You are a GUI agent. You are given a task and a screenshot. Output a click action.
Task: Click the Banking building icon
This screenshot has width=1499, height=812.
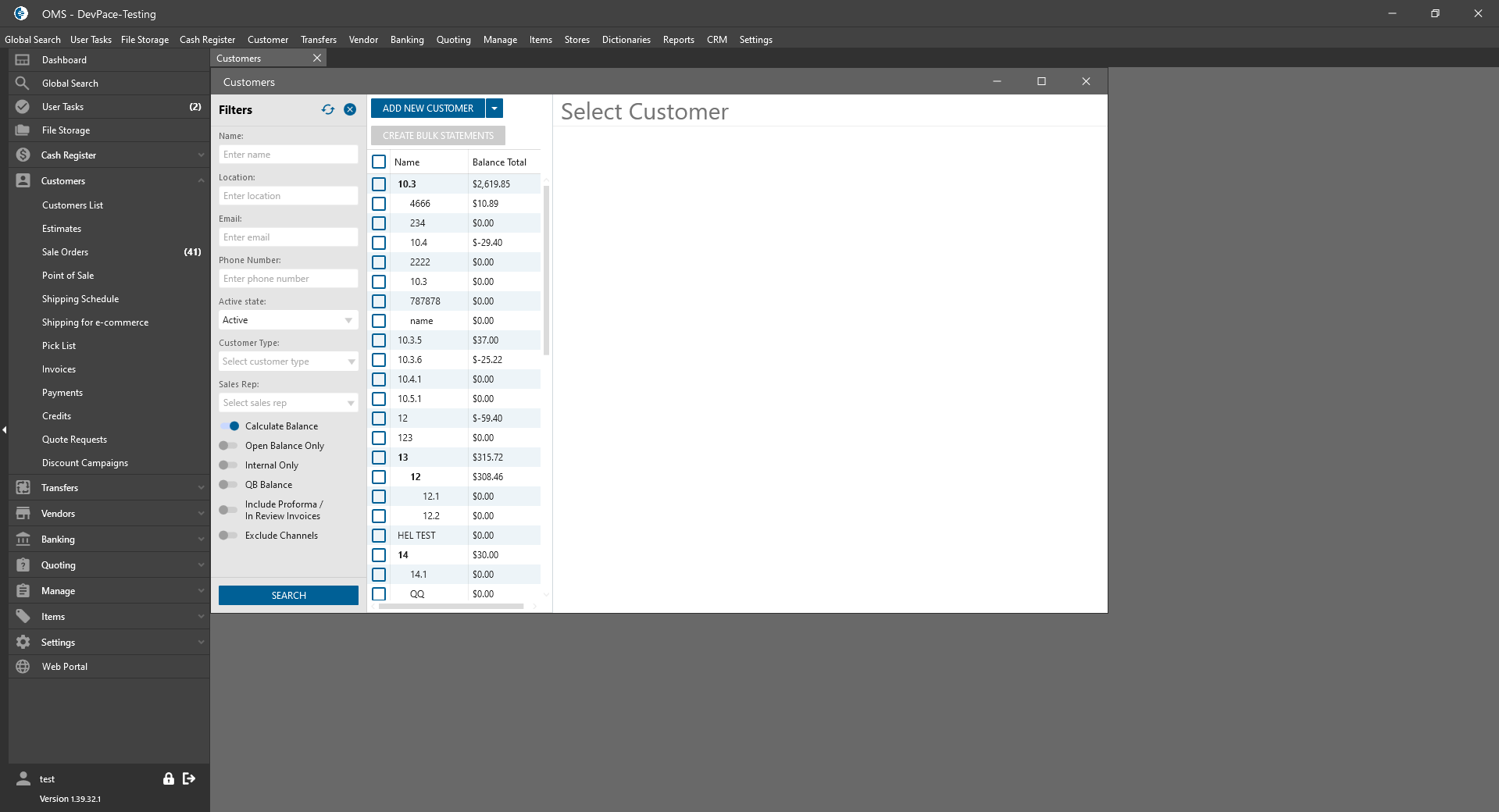tap(23, 540)
